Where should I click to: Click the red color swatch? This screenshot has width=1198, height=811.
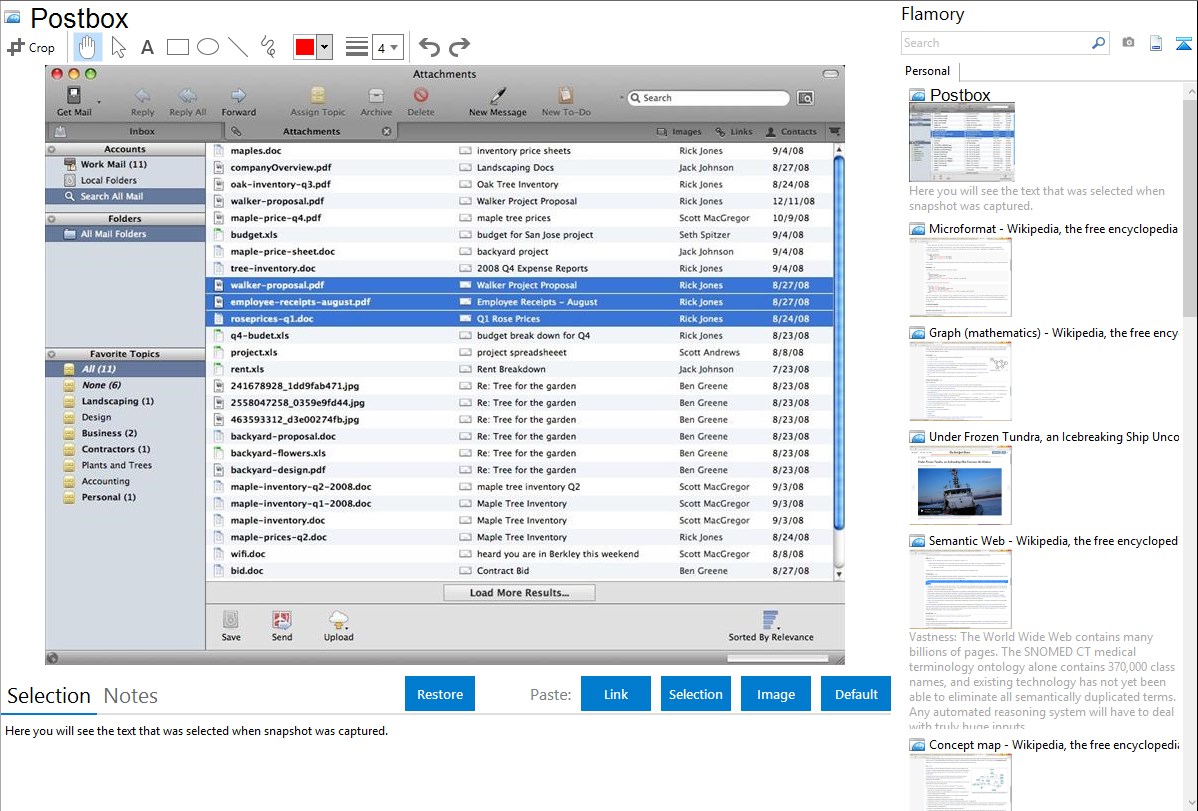305,47
